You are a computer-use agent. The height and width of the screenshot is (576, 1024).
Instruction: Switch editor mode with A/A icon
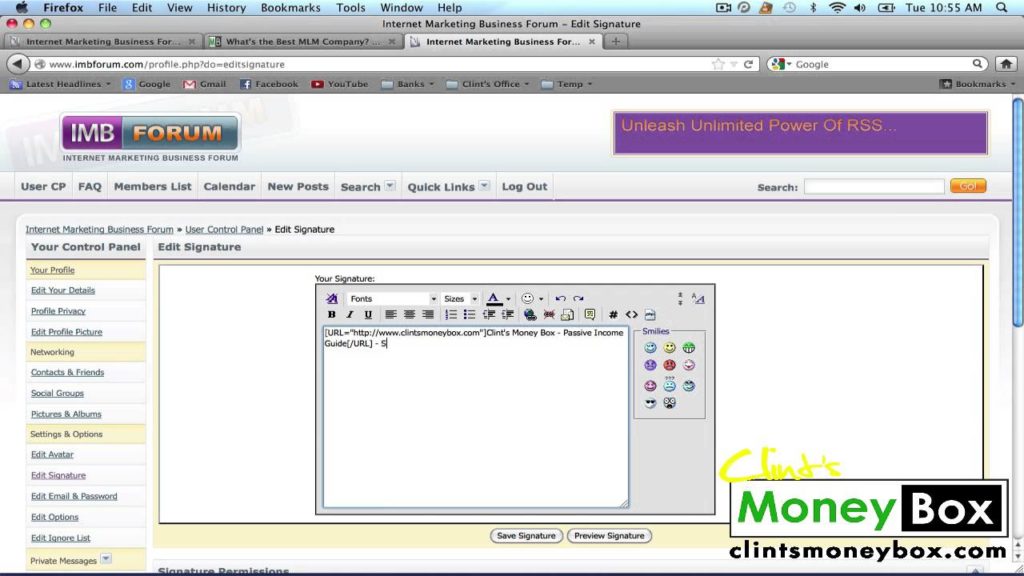(x=697, y=298)
